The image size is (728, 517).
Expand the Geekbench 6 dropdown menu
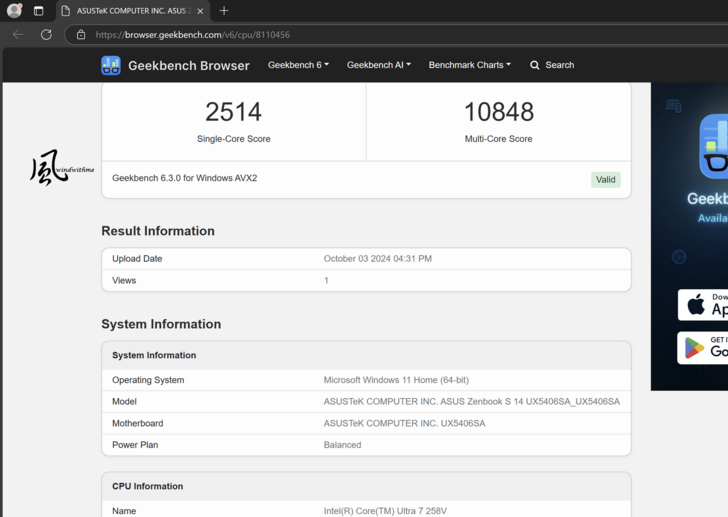(298, 65)
